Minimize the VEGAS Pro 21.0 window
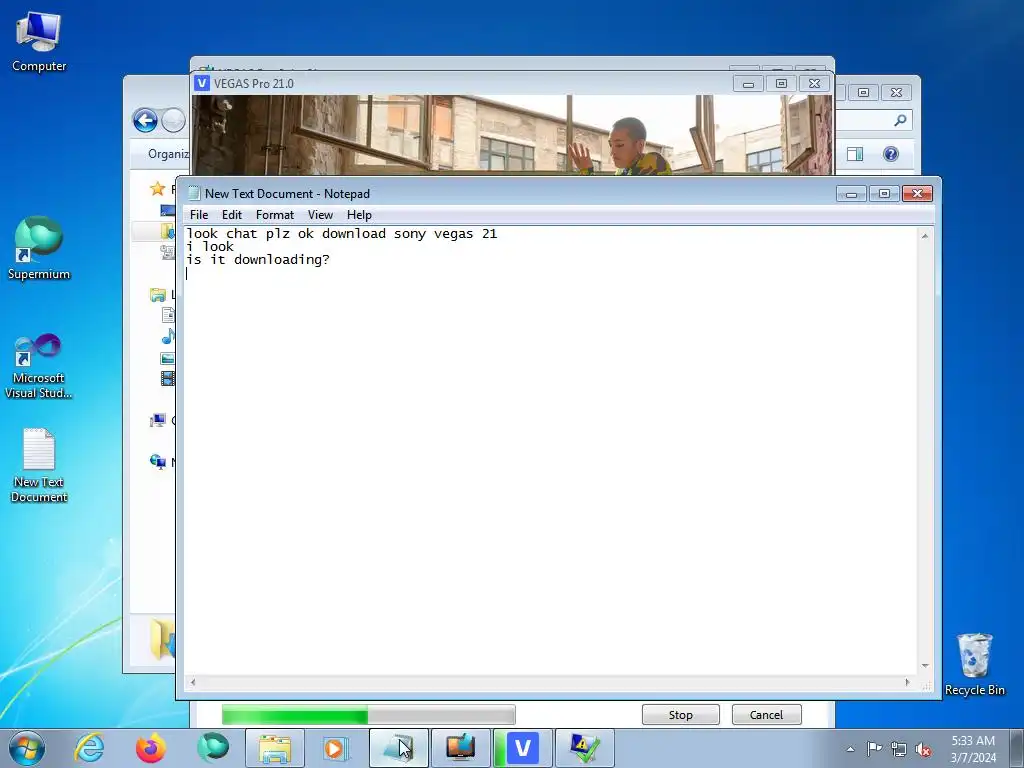Screen dimensions: 1024x768 coord(748,84)
